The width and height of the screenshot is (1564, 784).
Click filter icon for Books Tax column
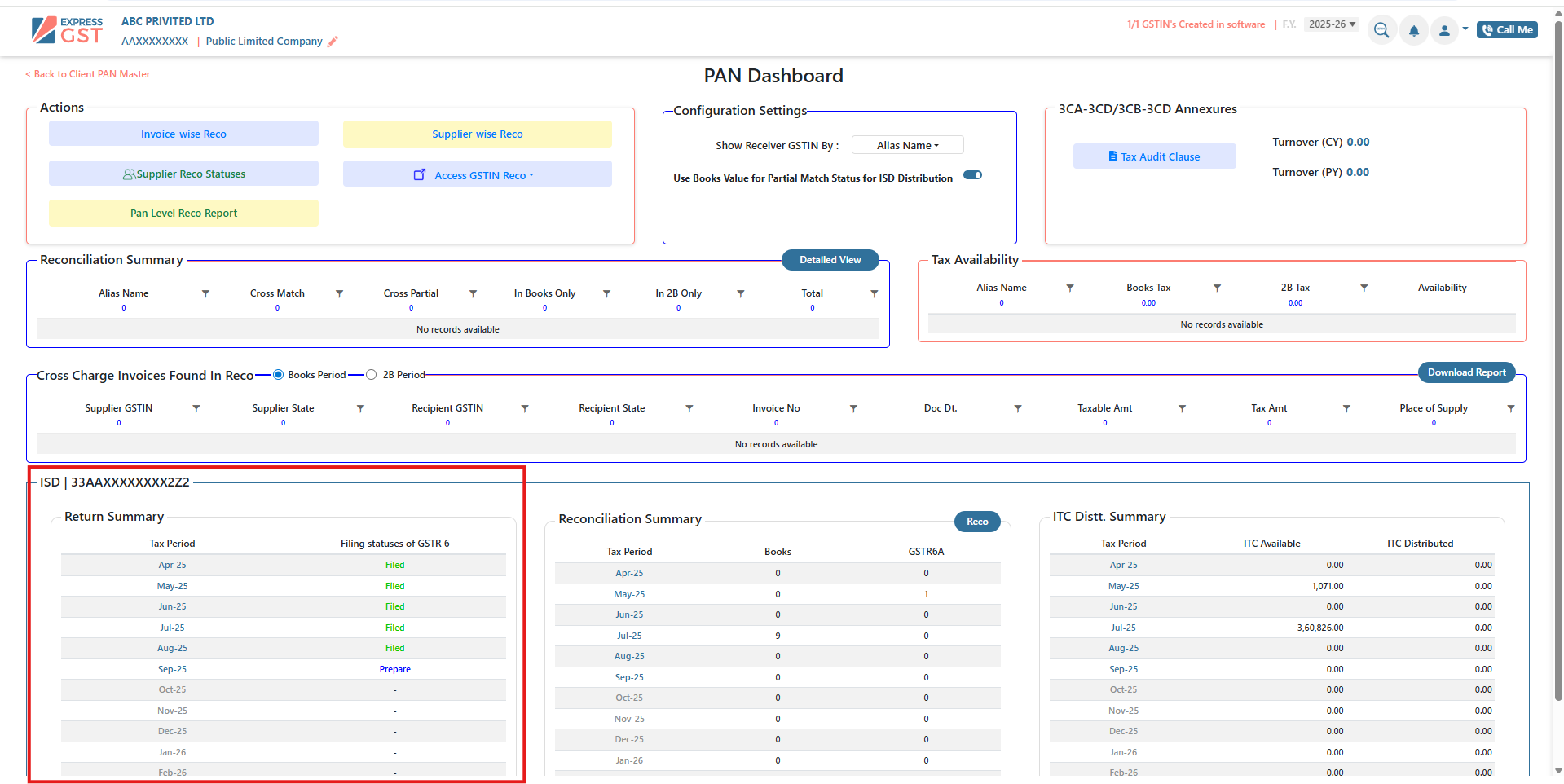[1217, 288]
